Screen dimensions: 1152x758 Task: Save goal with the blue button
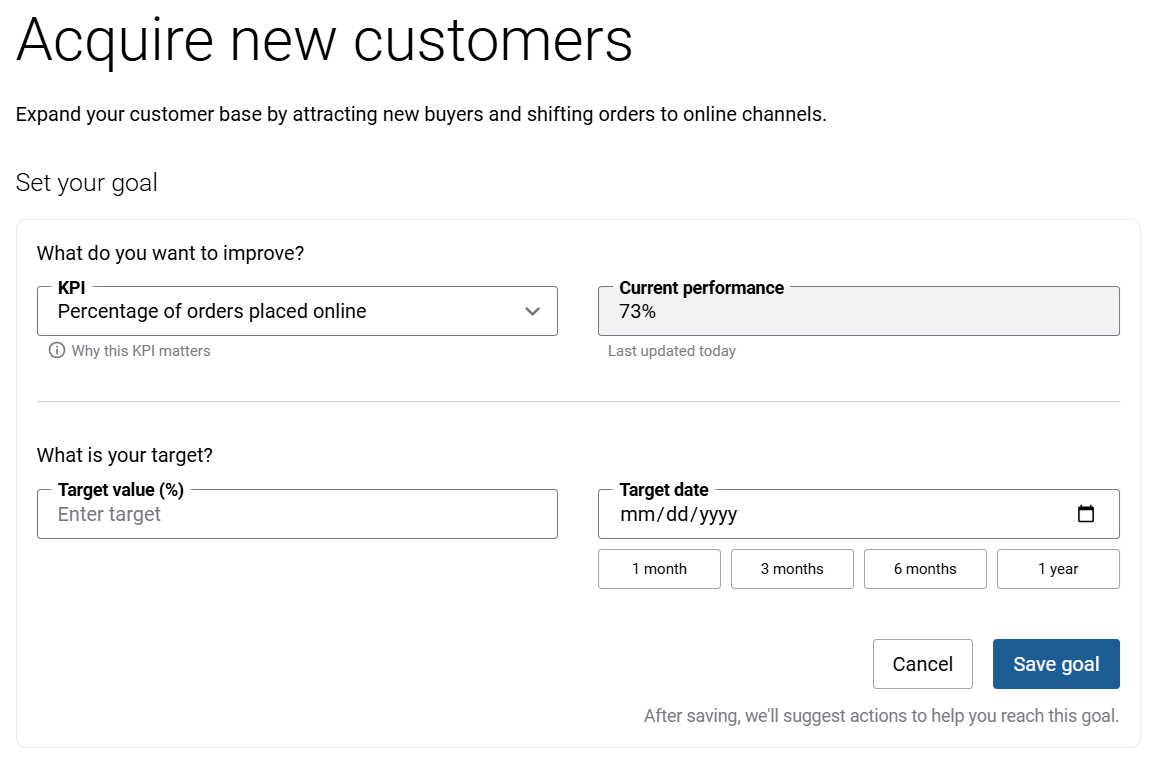(1056, 664)
